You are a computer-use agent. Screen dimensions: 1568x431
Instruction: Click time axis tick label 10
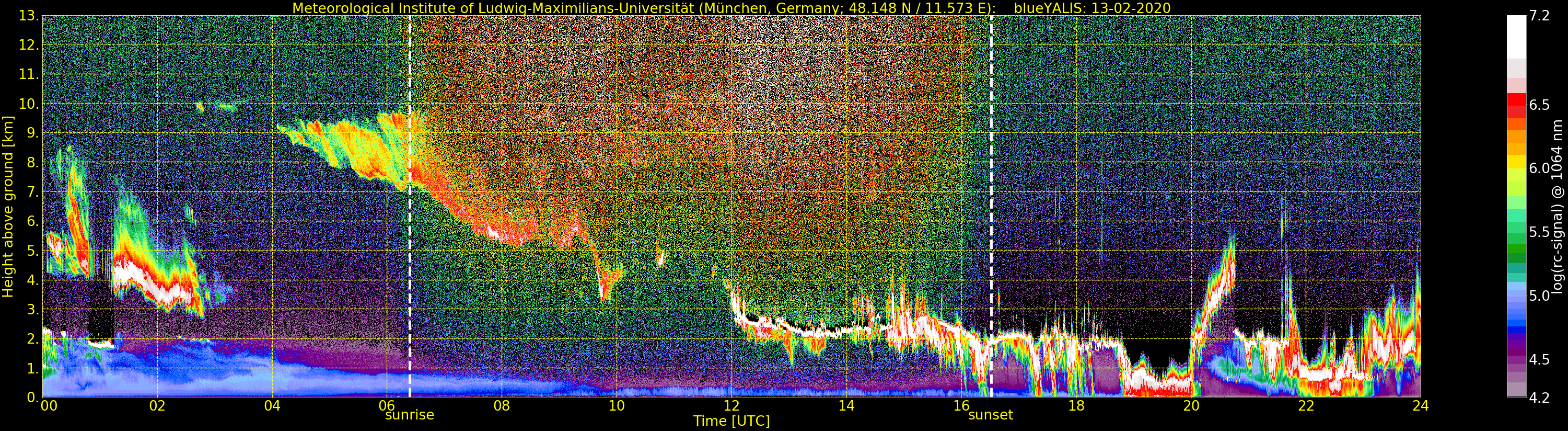[x=617, y=406]
